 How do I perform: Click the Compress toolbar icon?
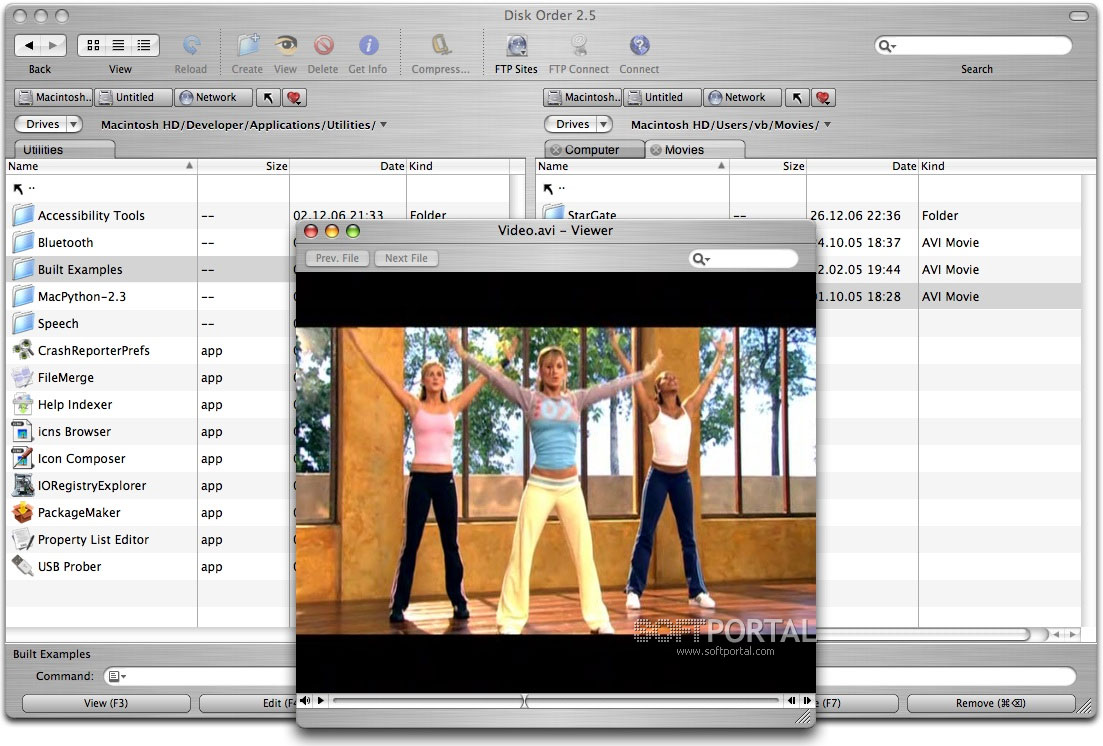pos(440,46)
